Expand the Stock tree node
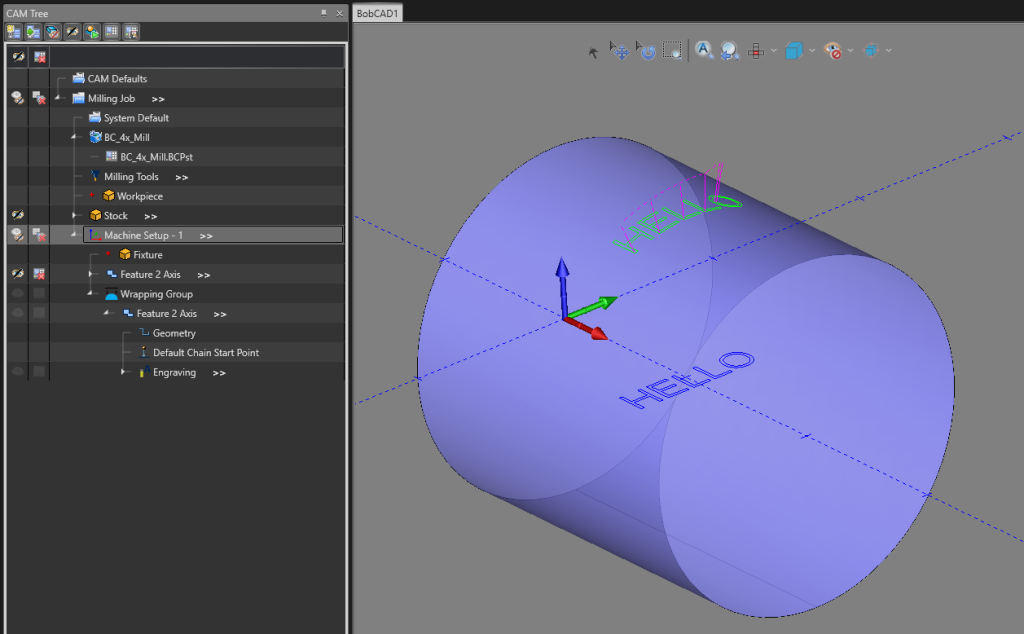1024x634 pixels. click(73, 214)
